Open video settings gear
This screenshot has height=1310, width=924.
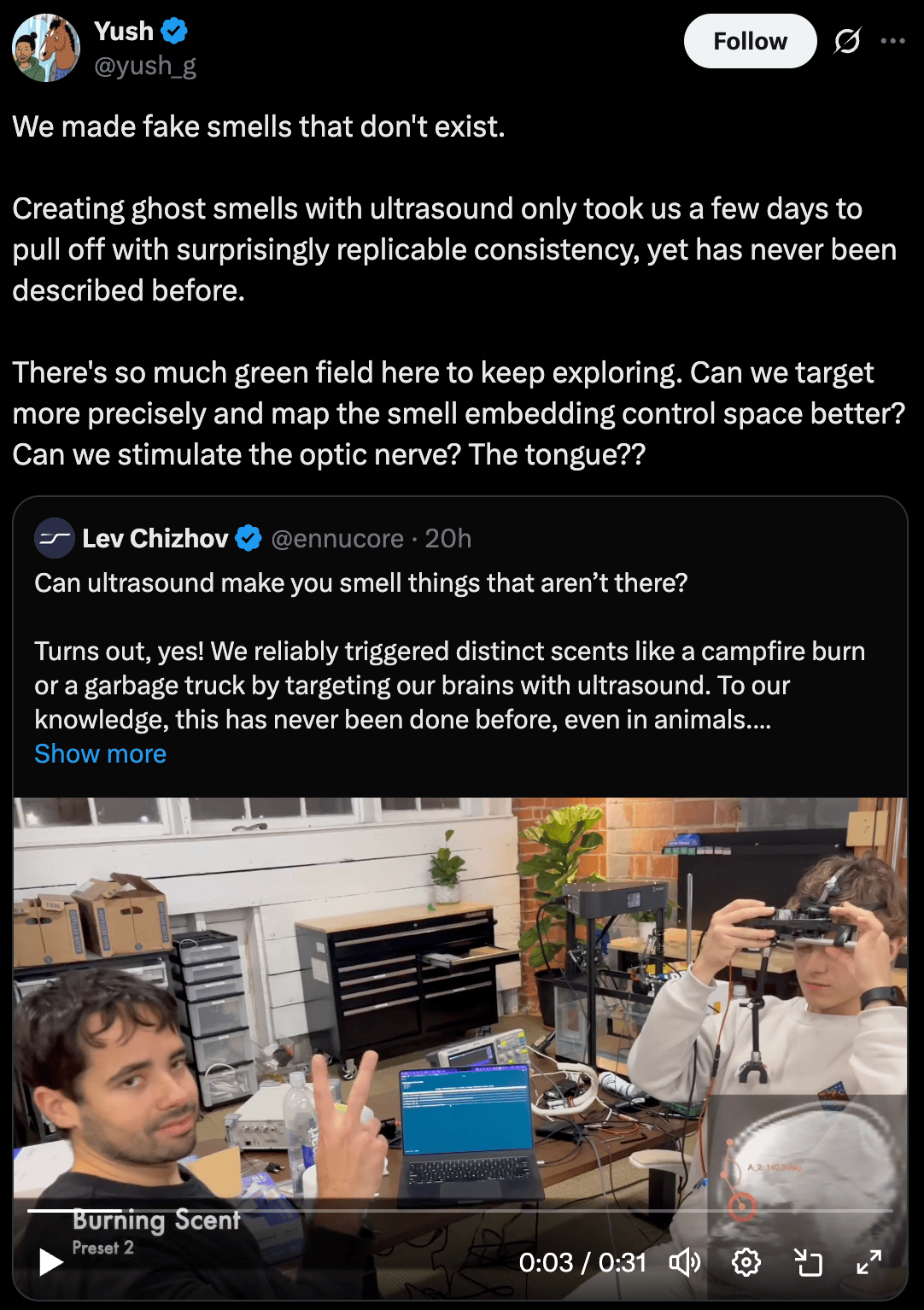[x=746, y=1262]
